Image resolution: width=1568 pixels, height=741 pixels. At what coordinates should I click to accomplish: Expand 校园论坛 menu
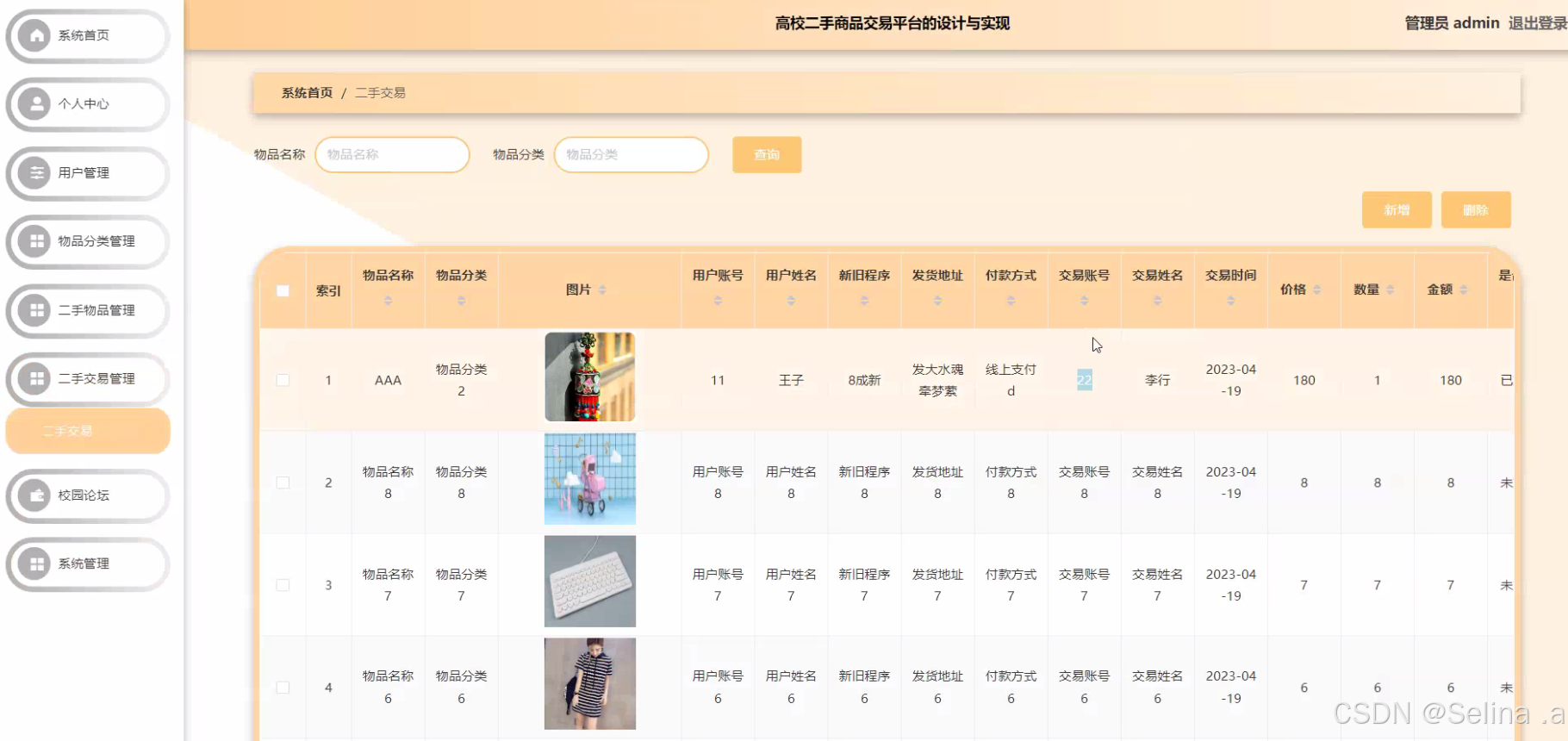(x=87, y=495)
